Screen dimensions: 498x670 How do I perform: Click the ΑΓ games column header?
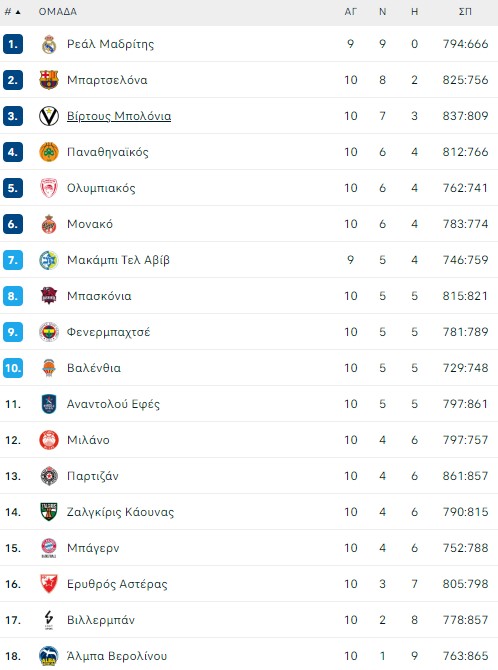[x=351, y=12]
